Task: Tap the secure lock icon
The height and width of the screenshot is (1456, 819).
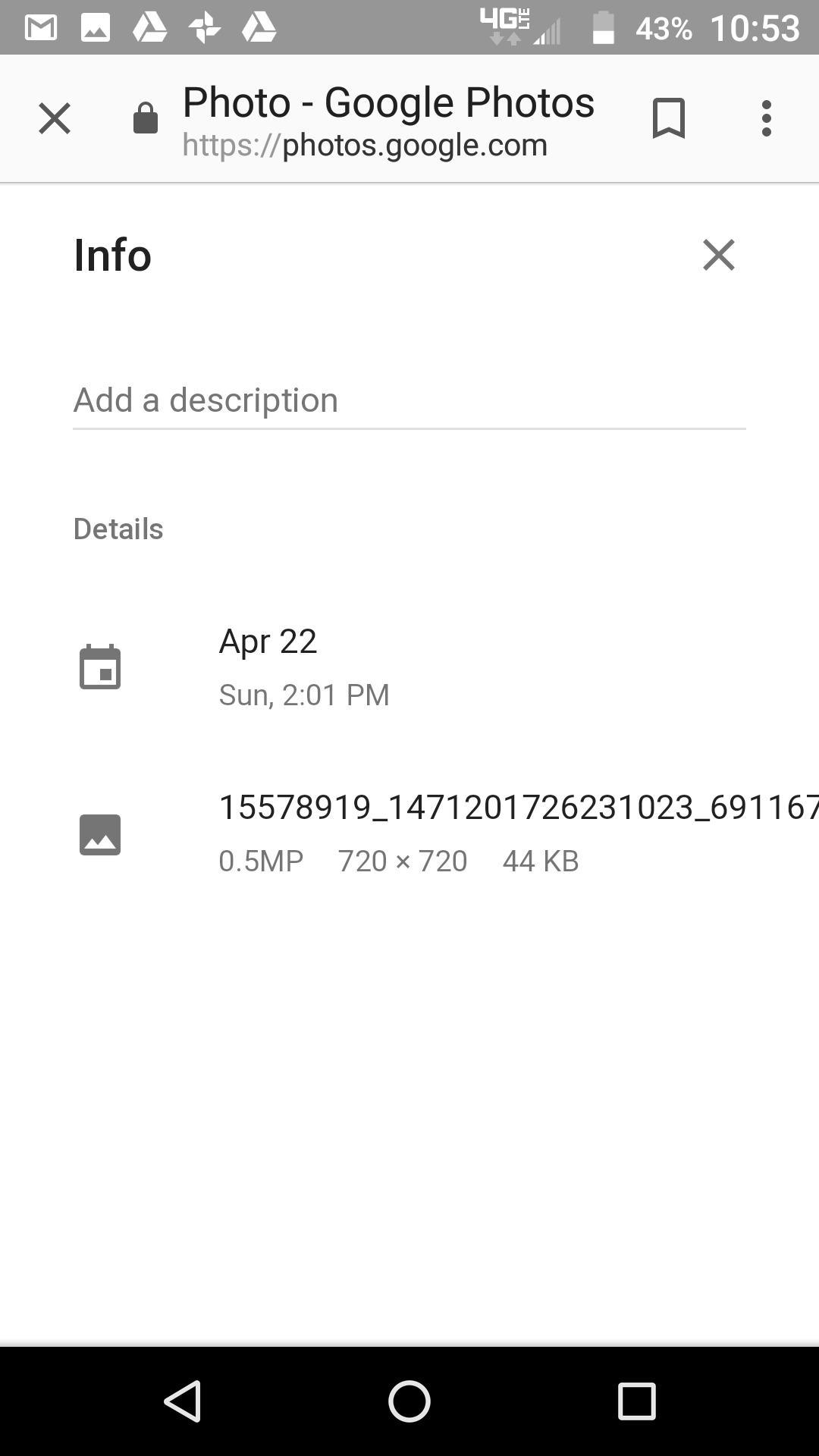Action: pyautogui.click(x=145, y=119)
